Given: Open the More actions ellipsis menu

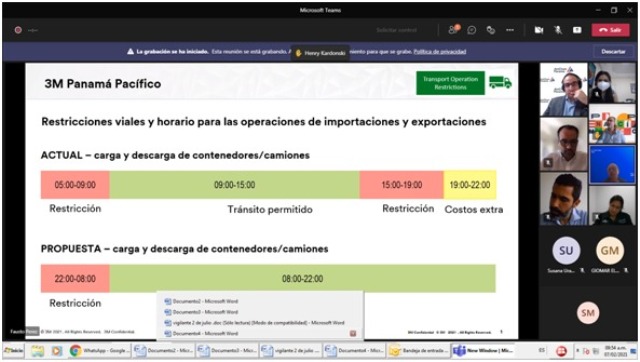Looking at the screenshot, I should pyautogui.click(x=510, y=30).
